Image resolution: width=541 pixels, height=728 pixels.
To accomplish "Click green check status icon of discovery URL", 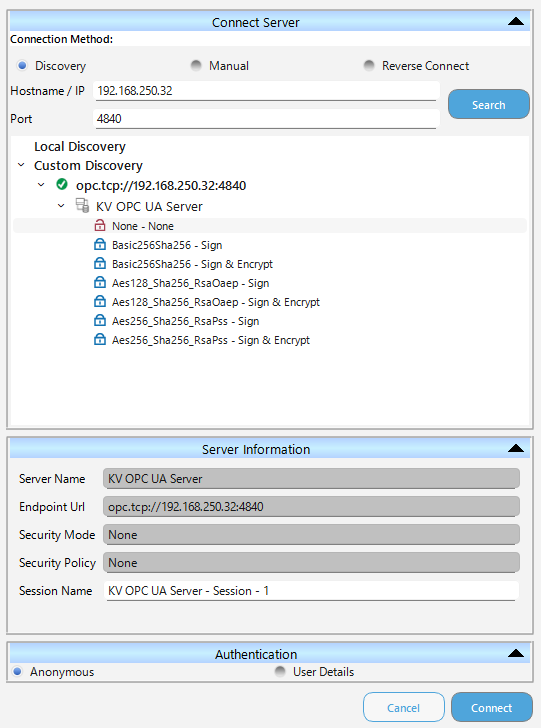I will [x=62, y=185].
